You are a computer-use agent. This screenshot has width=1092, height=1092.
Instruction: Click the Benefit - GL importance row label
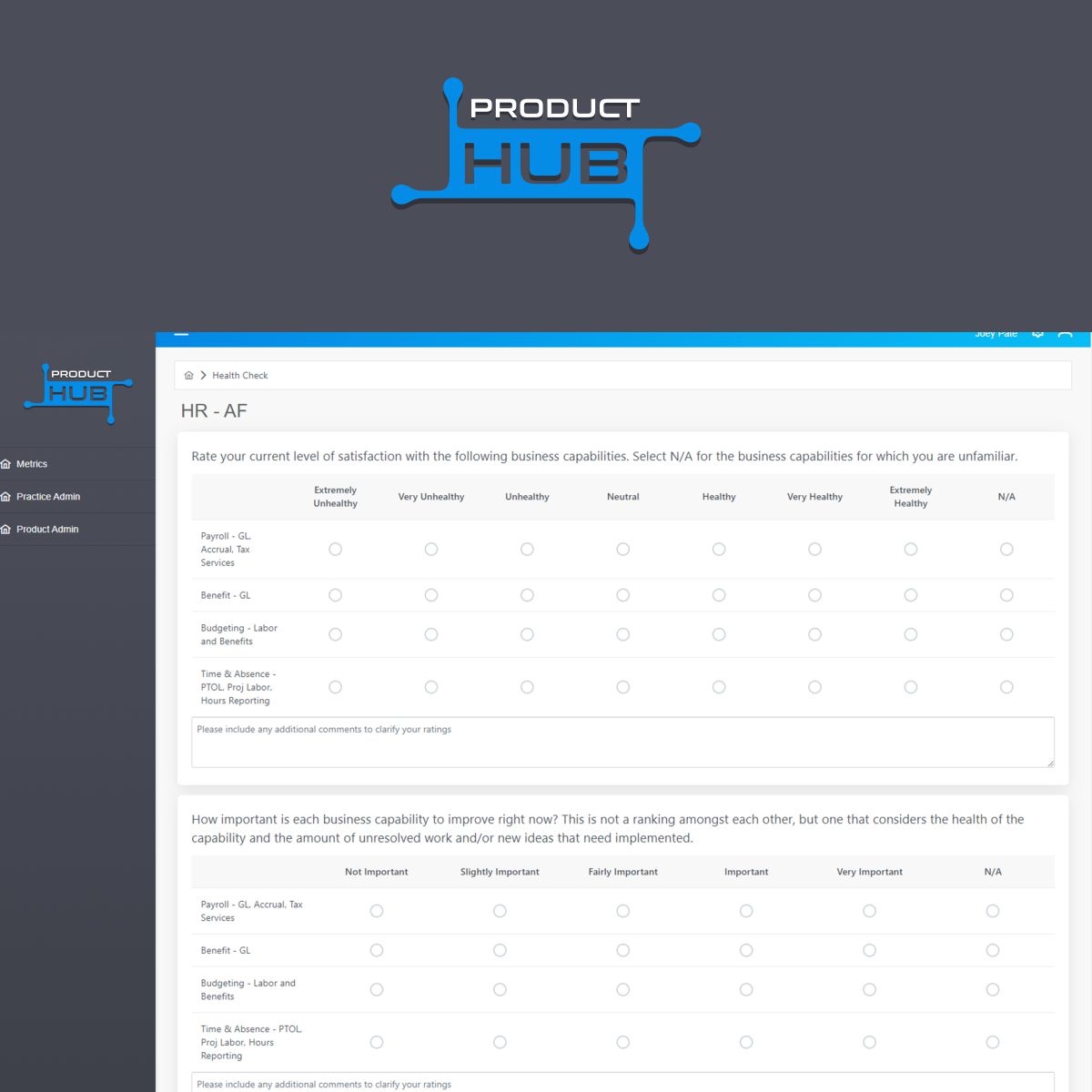point(226,950)
